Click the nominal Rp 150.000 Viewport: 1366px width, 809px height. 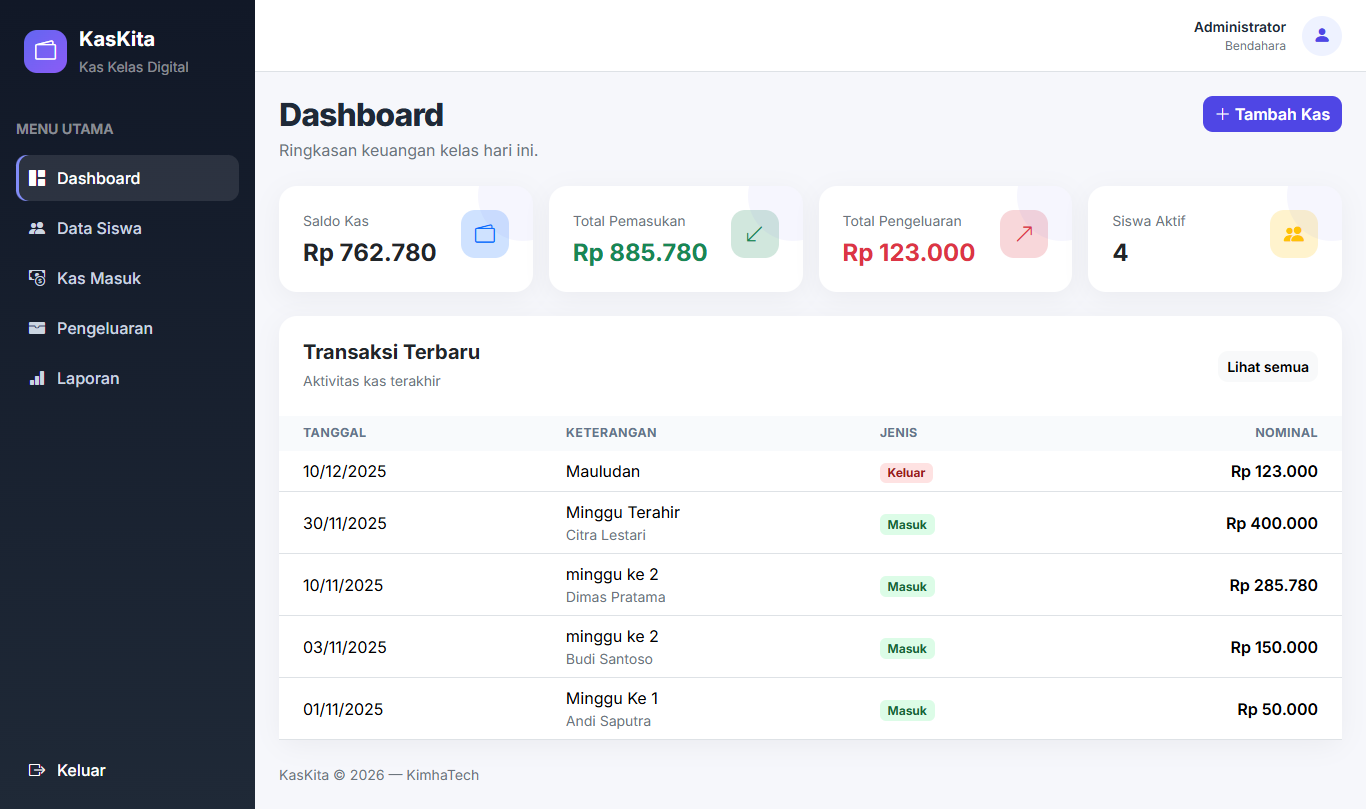point(1274,647)
